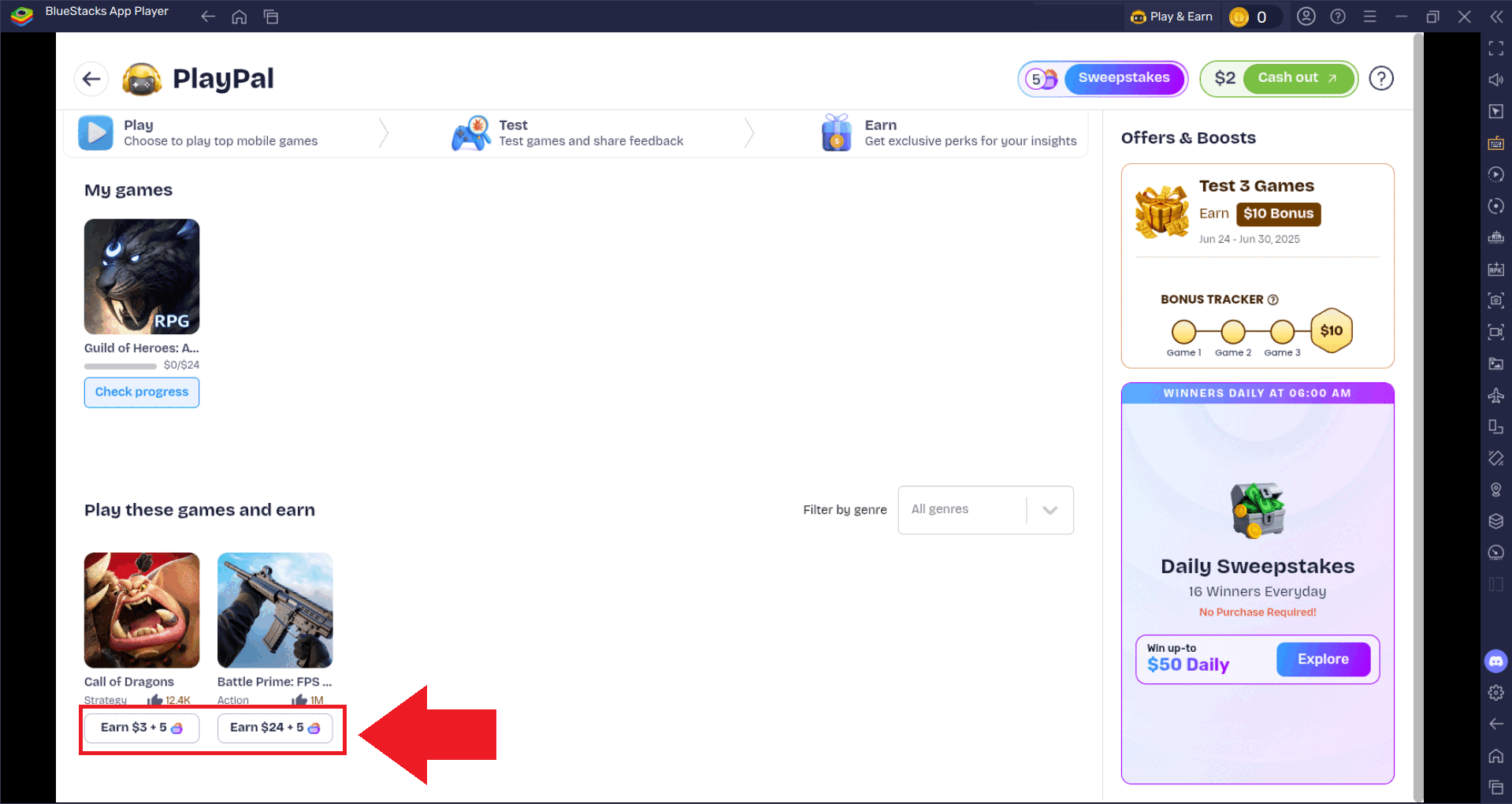Open the Battle Prime FPS game thumbnail

(x=275, y=610)
